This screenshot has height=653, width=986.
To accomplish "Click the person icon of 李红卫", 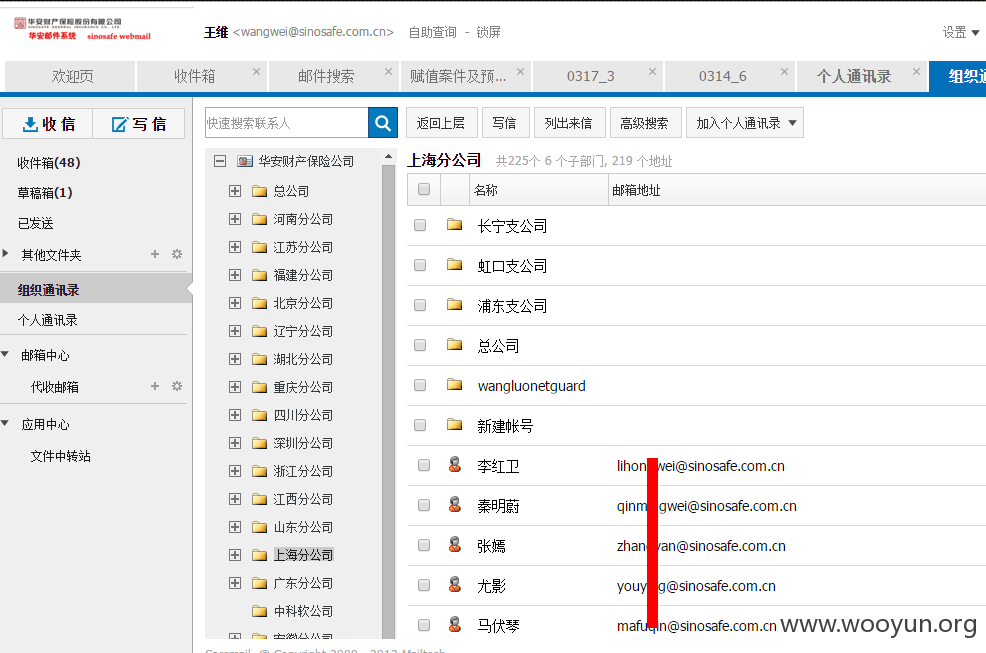I will [x=455, y=465].
